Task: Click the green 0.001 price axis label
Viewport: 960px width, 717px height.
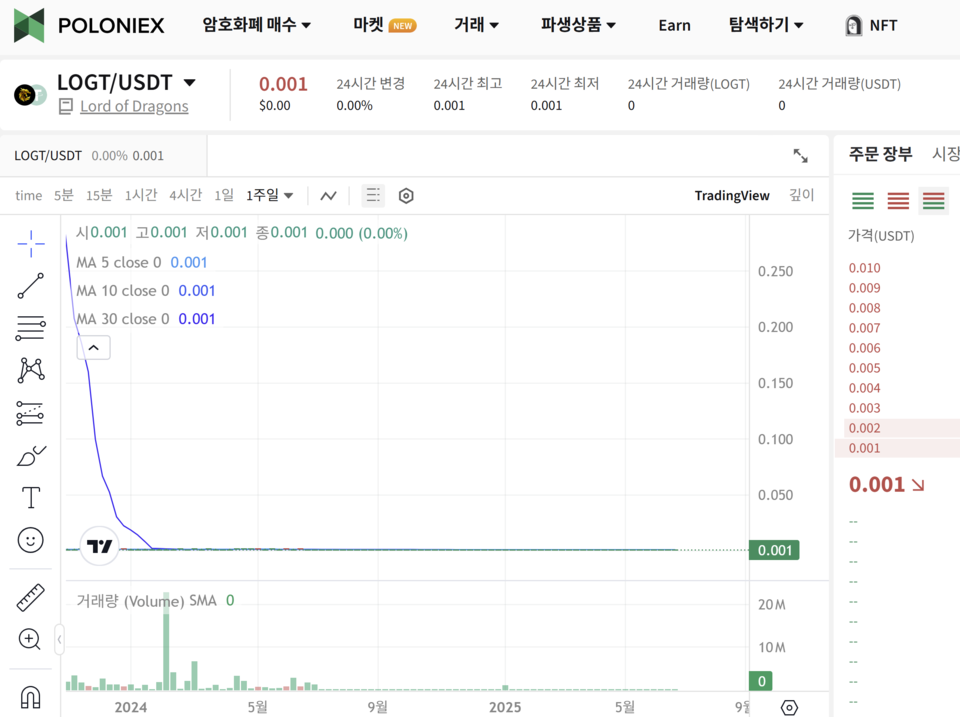Action: tap(774, 550)
